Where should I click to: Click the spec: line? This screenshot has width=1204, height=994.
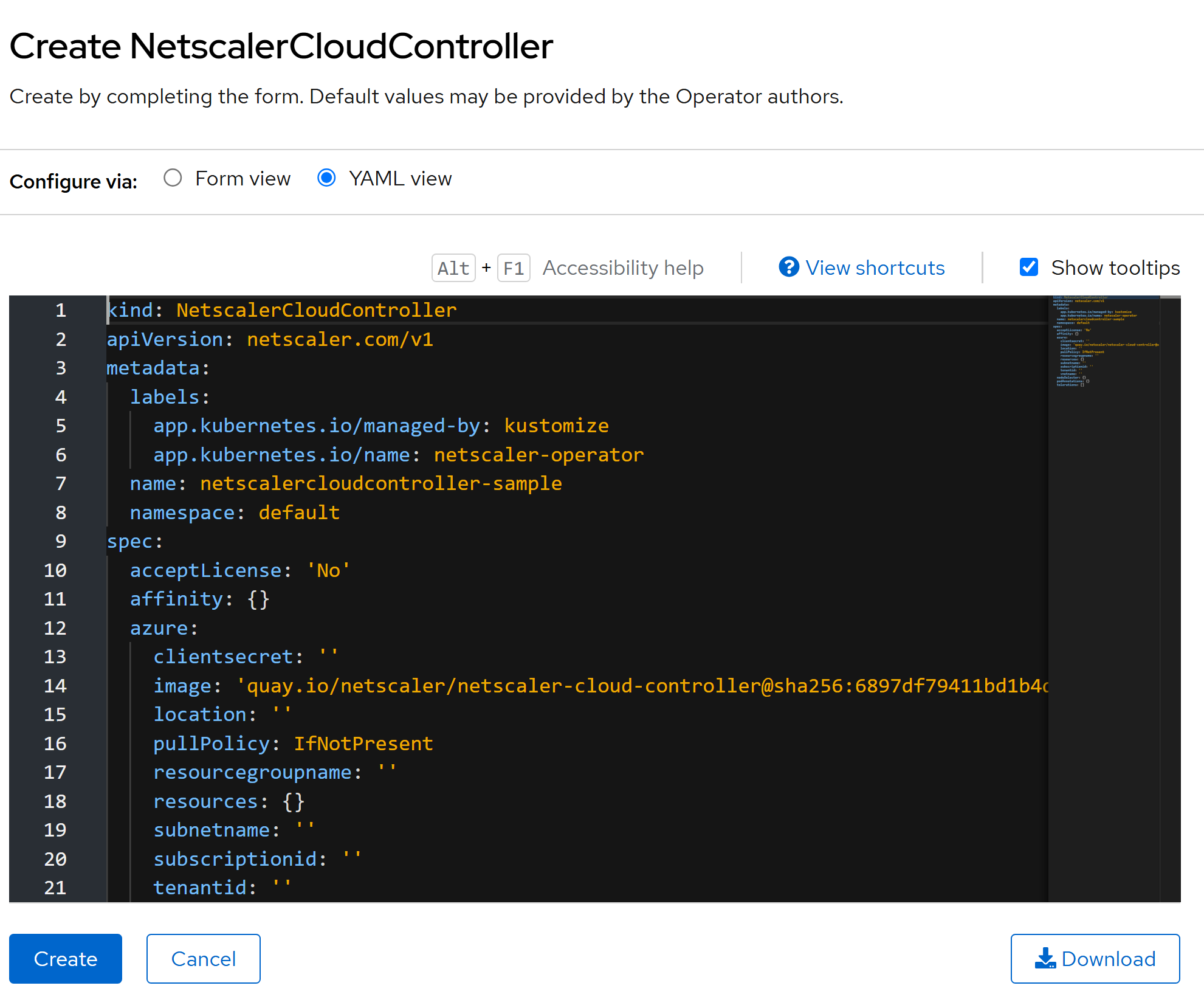pyautogui.click(x=135, y=541)
